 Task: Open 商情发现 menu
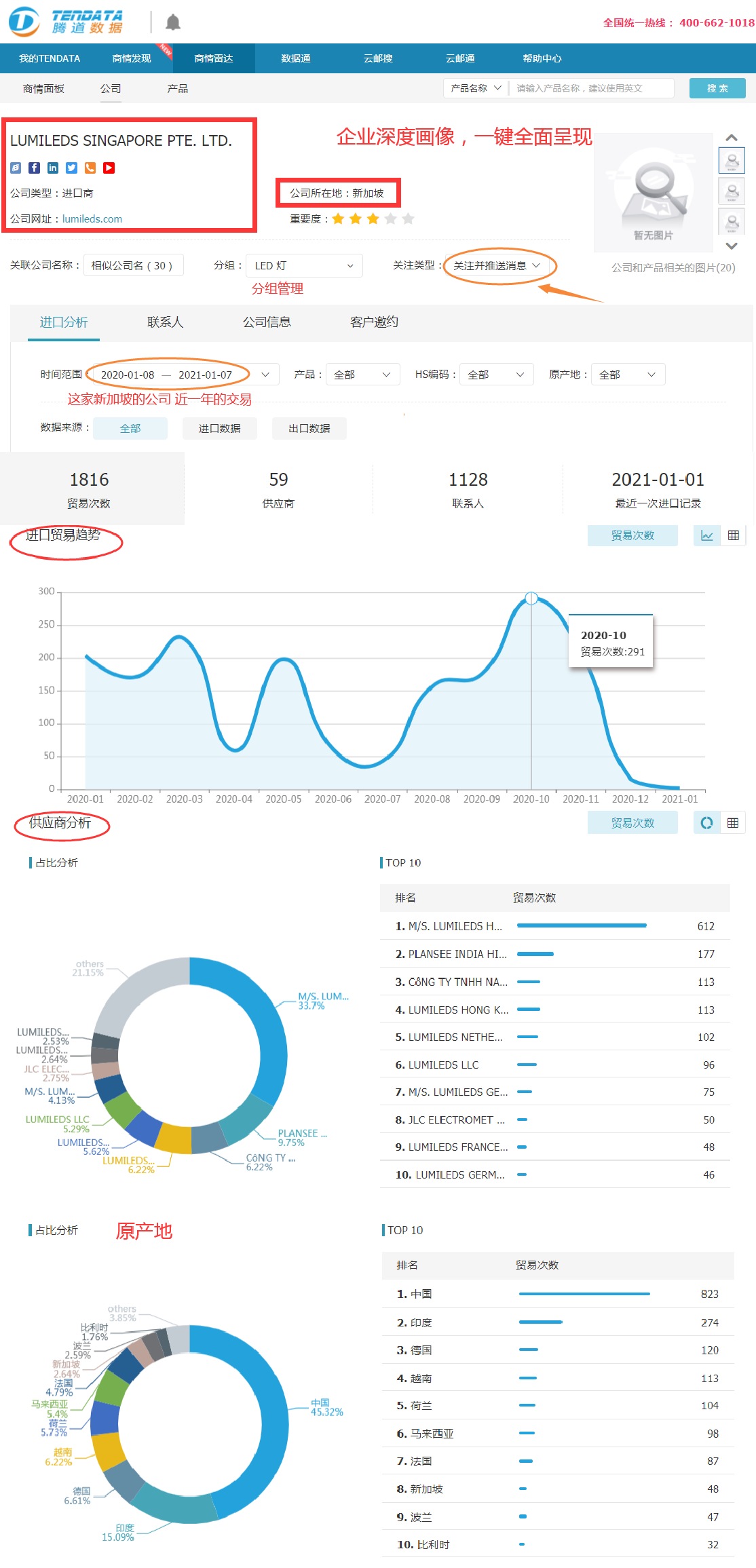[x=132, y=58]
